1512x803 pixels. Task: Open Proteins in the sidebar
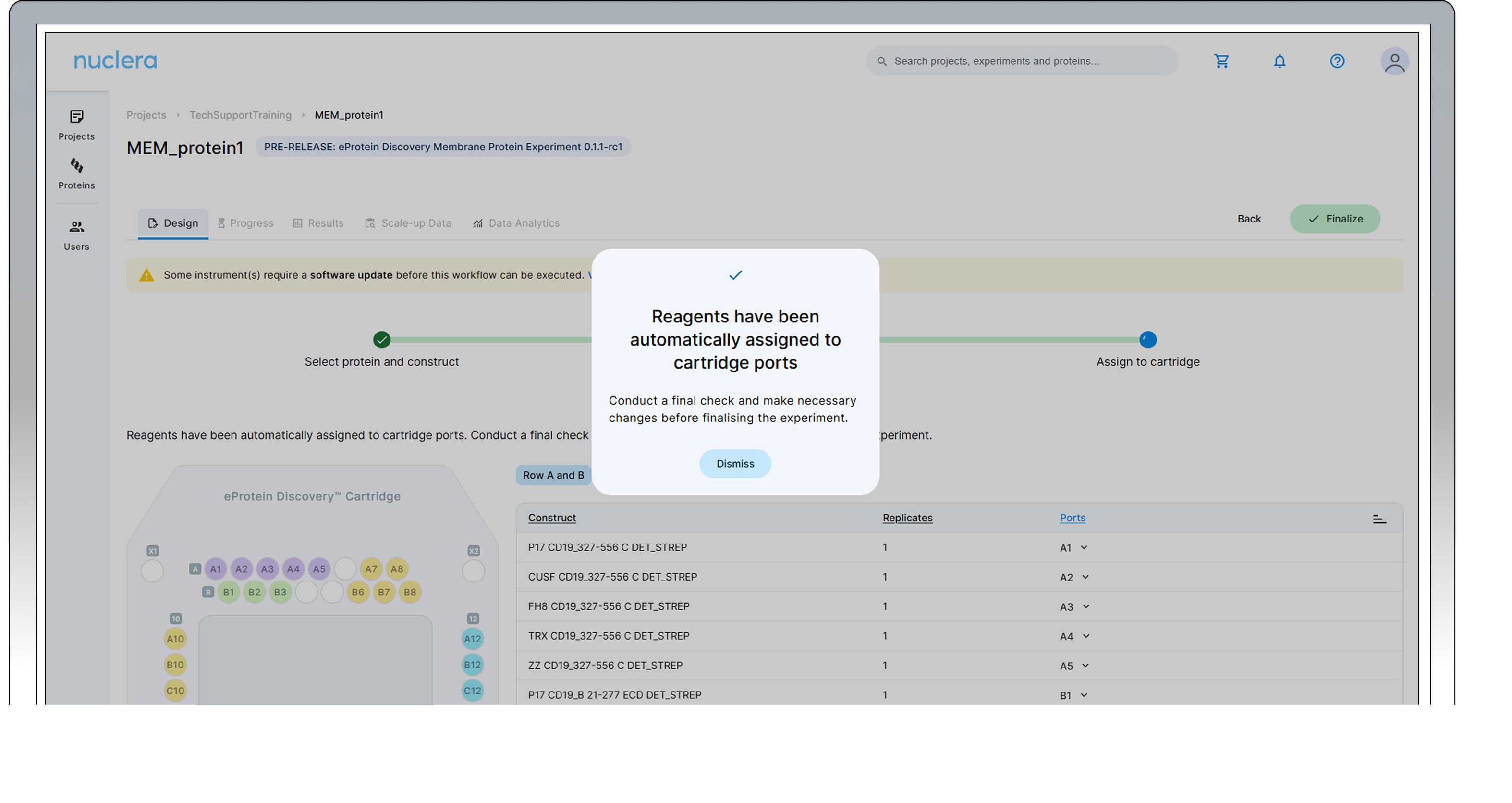click(76, 174)
